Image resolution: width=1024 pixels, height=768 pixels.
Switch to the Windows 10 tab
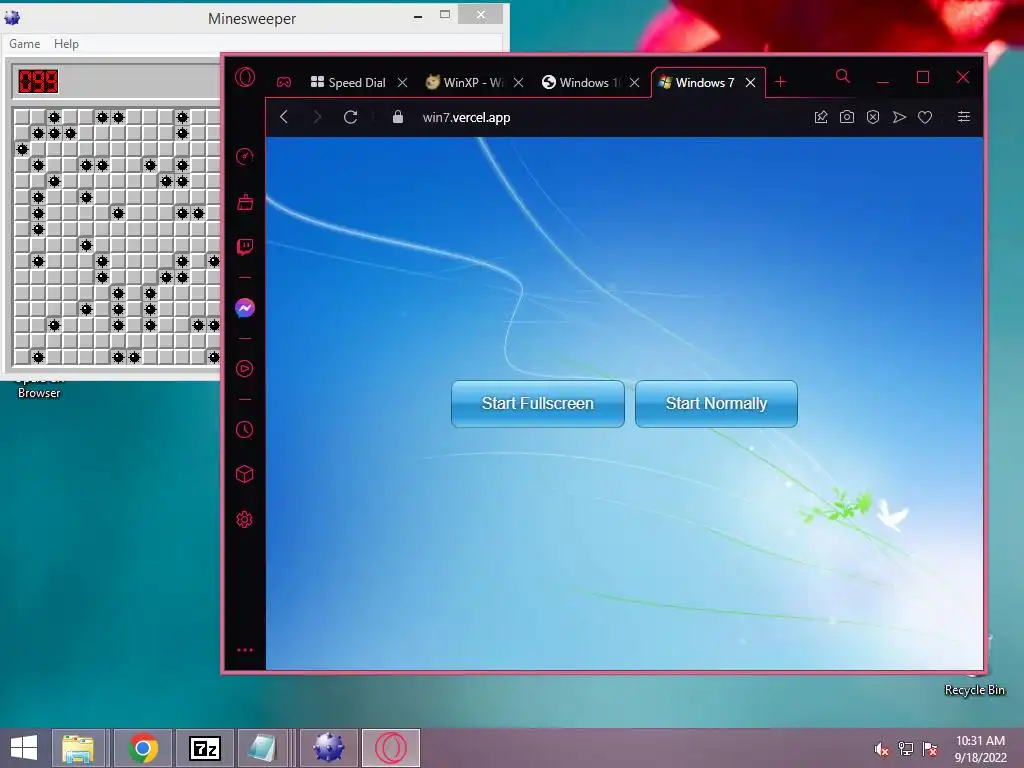[581, 82]
